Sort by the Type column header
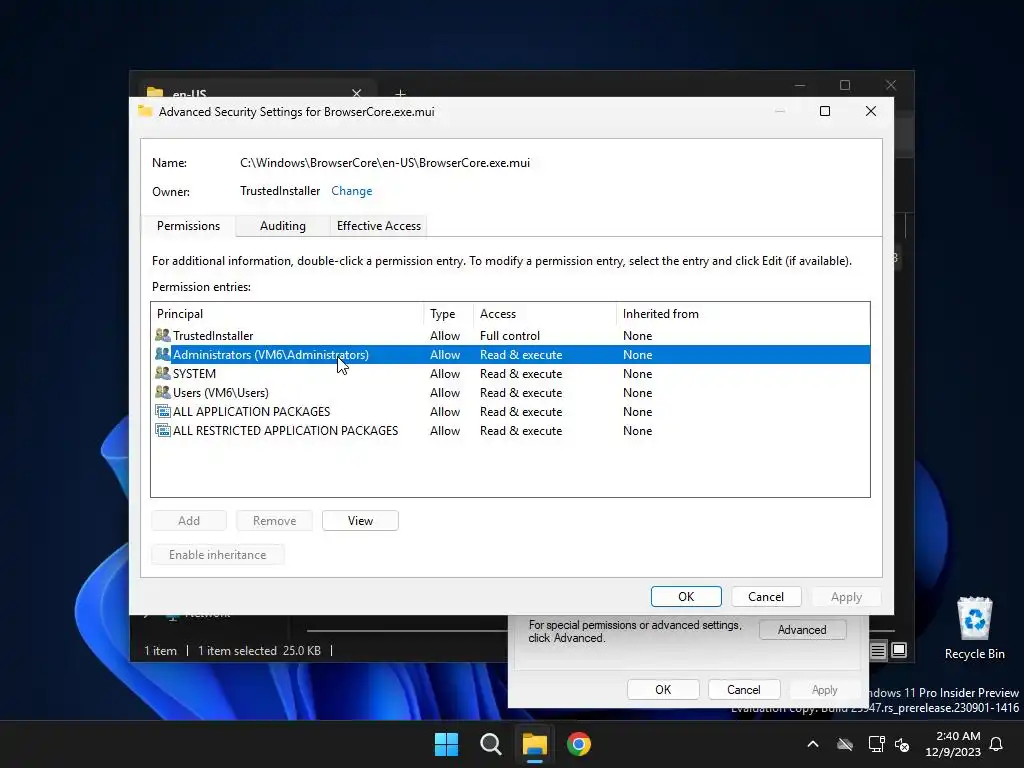 [x=448, y=314]
